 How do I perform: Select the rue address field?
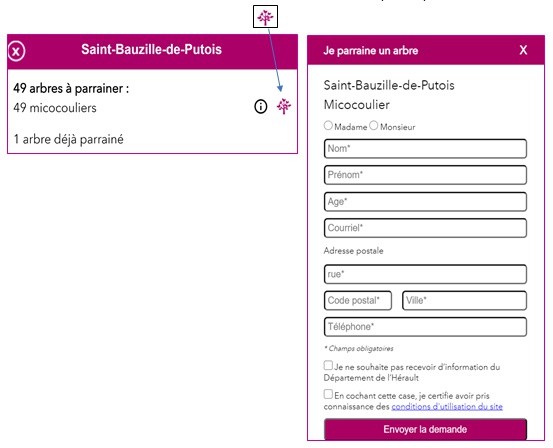point(425,274)
